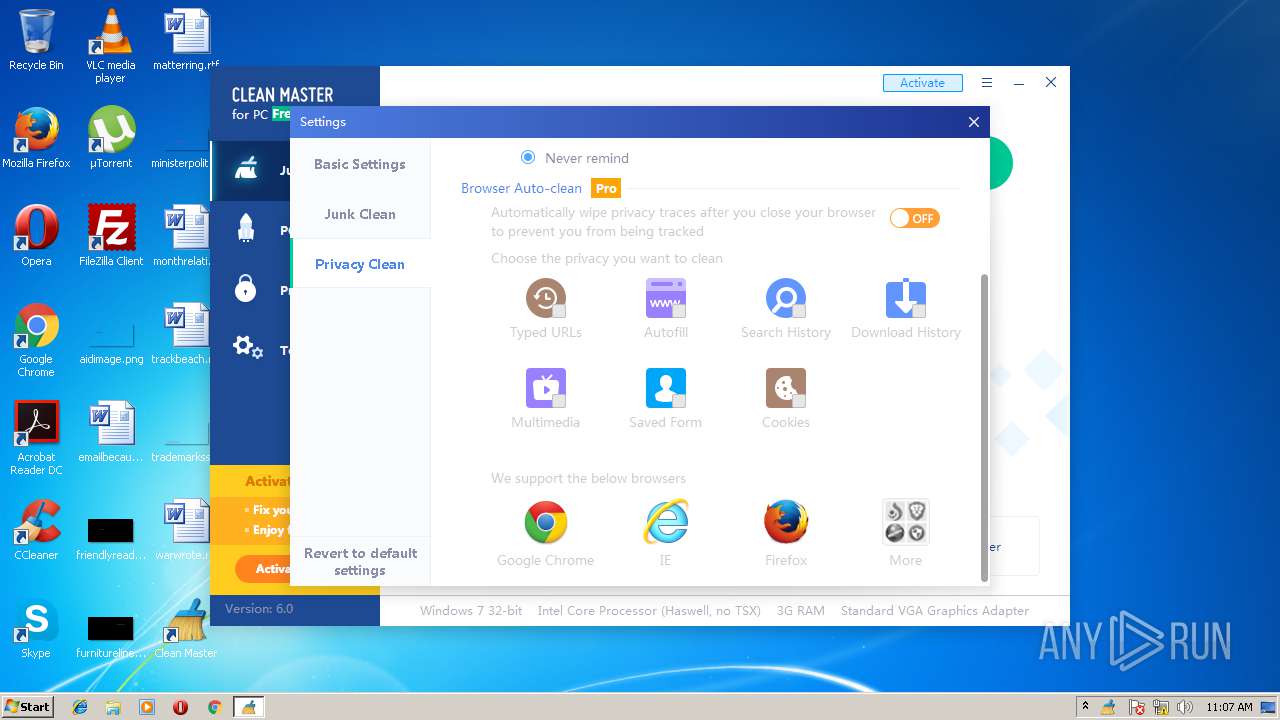Image resolution: width=1280 pixels, height=720 pixels.
Task: Open Windows Explorer folder in the taskbar
Action: (113, 707)
